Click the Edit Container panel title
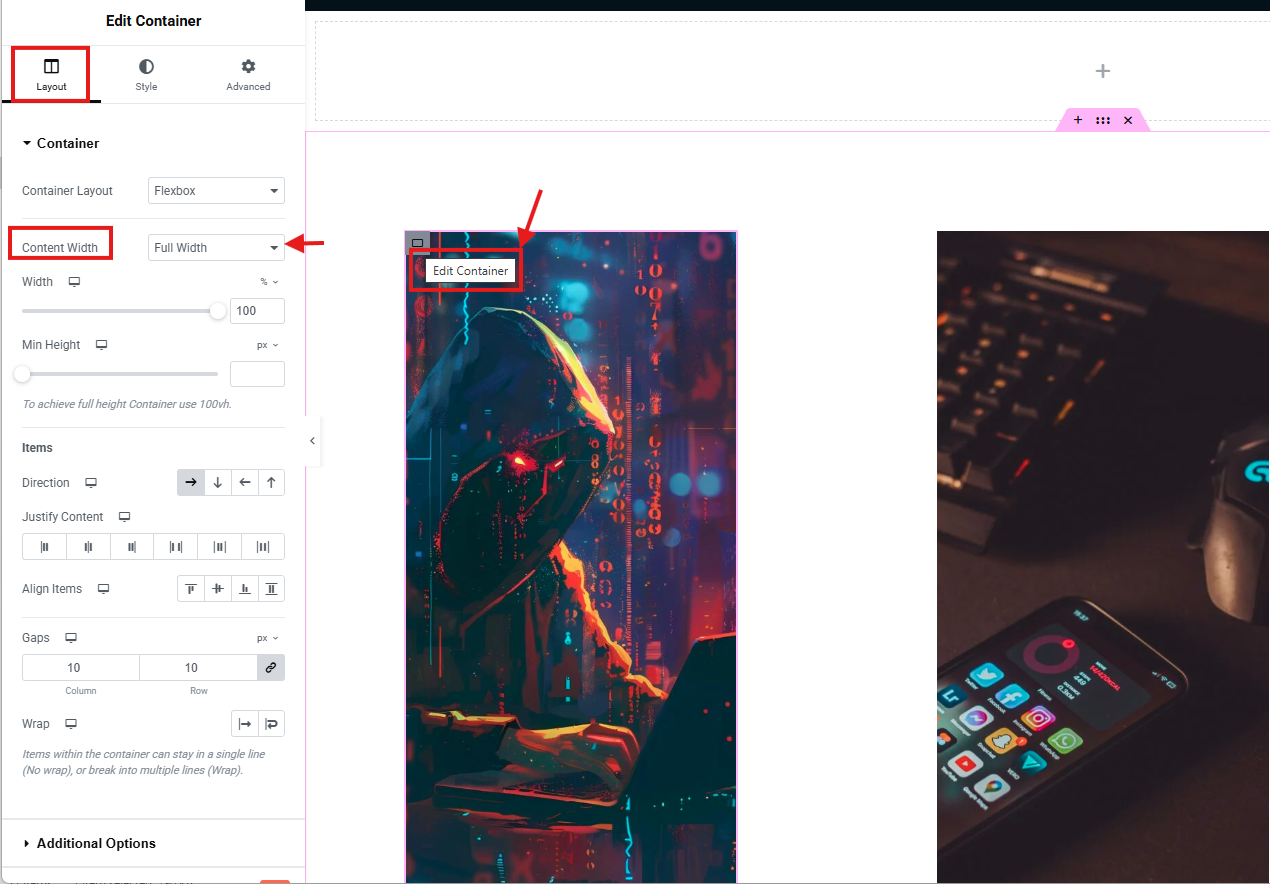This screenshot has width=1270, height=884. [x=153, y=21]
